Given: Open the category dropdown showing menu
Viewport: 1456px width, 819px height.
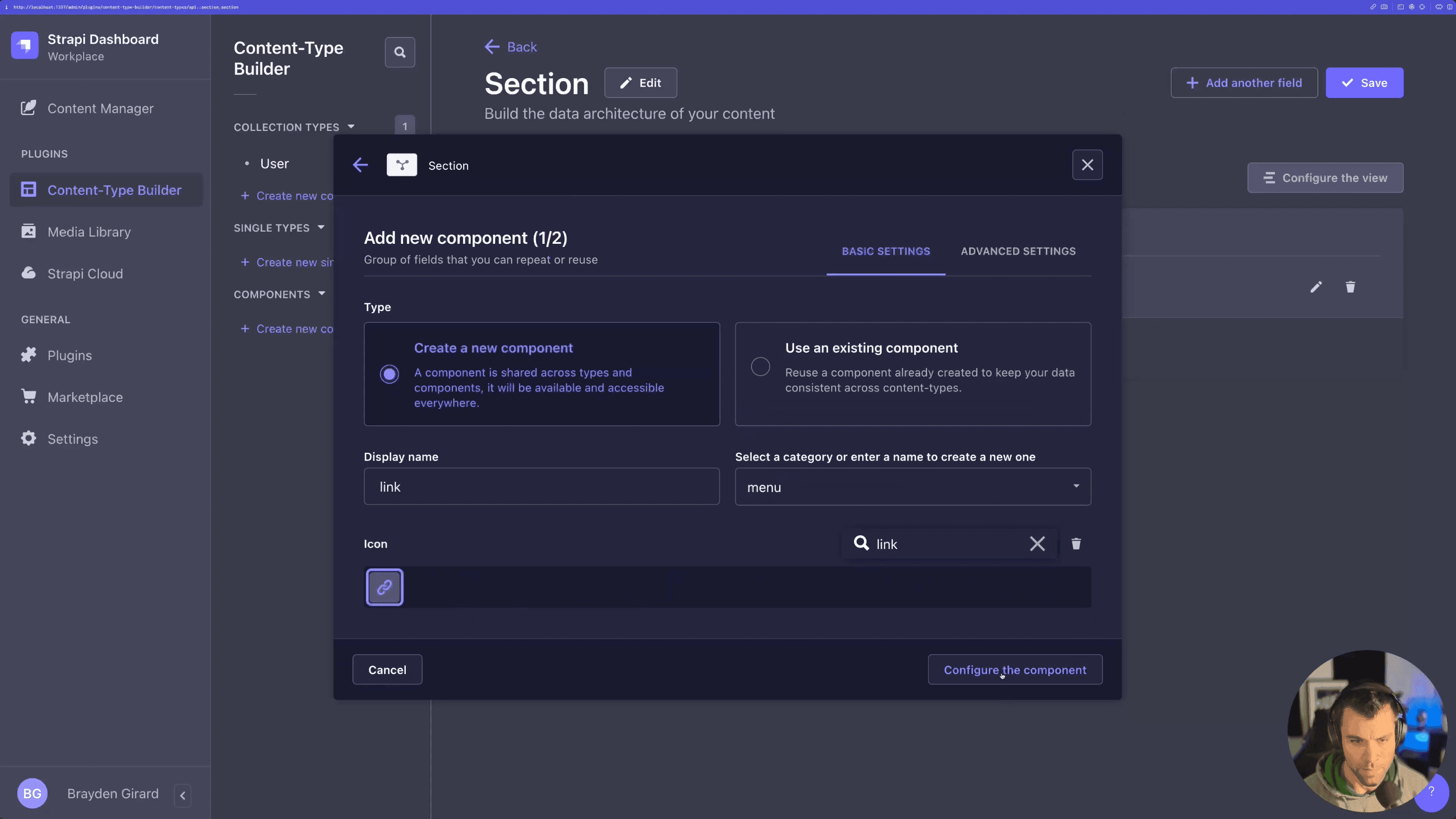Looking at the screenshot, I should [913, 487].
